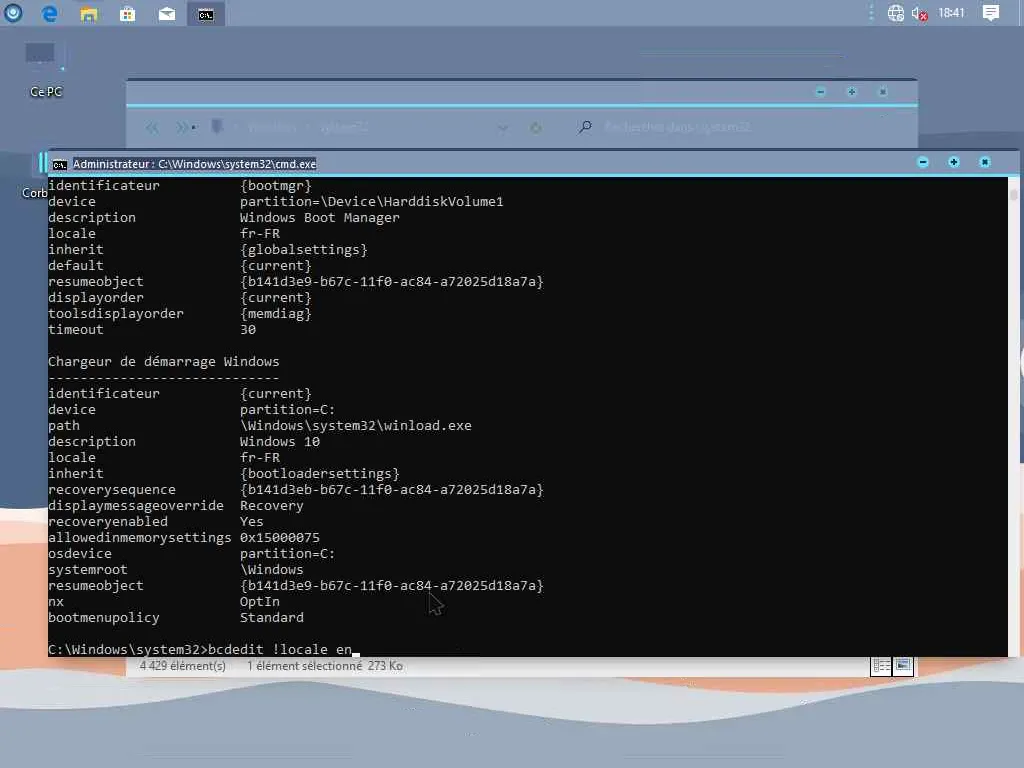Screen dimensions: 1024x768
Task: Click the '\Windows' systemroot value
Action: click(272, 569)
